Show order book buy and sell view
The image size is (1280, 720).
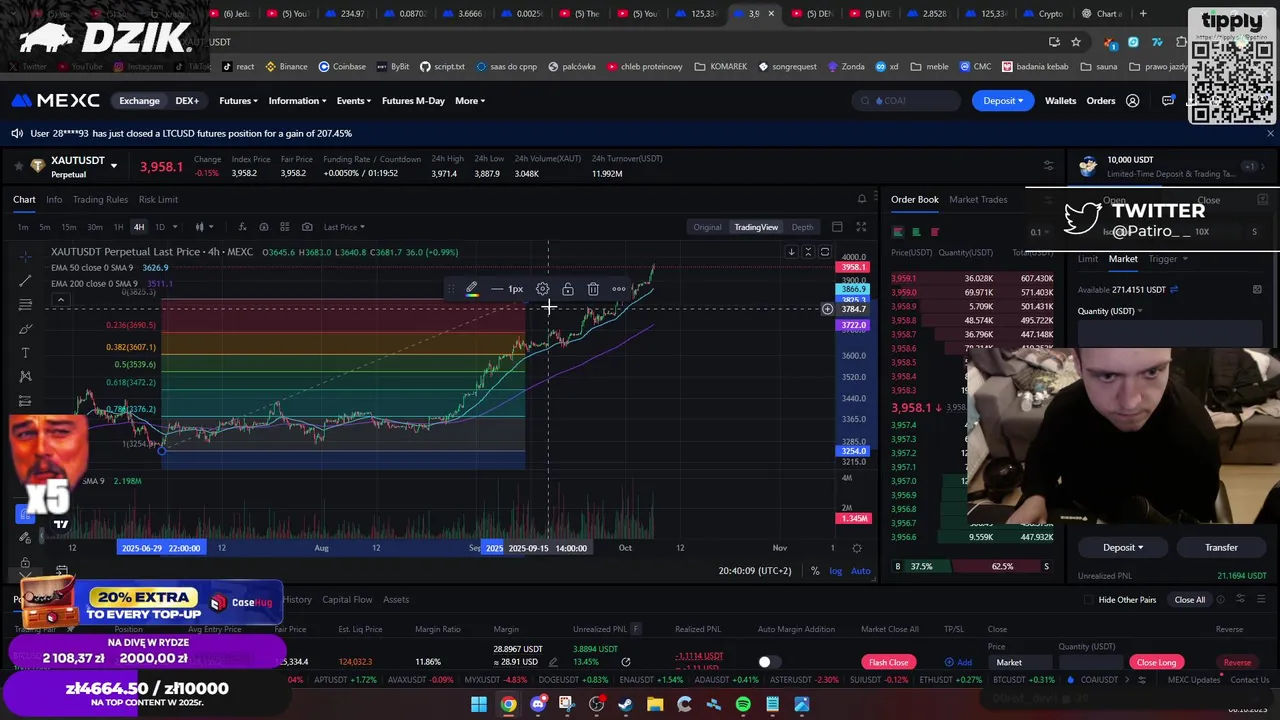coord(898,232)
